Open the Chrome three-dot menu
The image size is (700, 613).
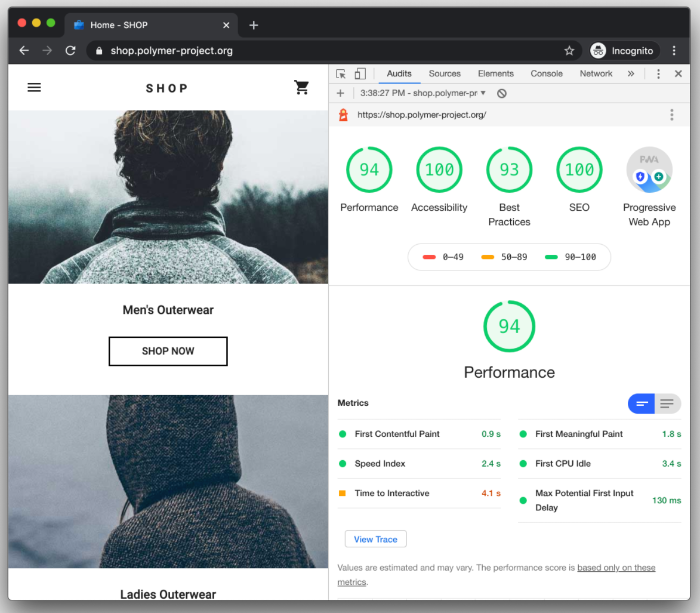click(x=674, y=50)
